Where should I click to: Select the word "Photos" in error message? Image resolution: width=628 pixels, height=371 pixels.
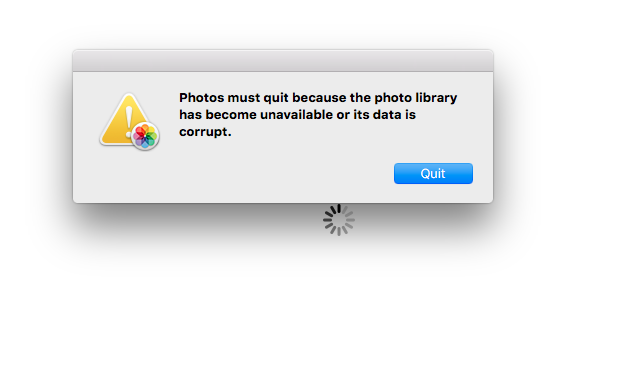[201, 98]
